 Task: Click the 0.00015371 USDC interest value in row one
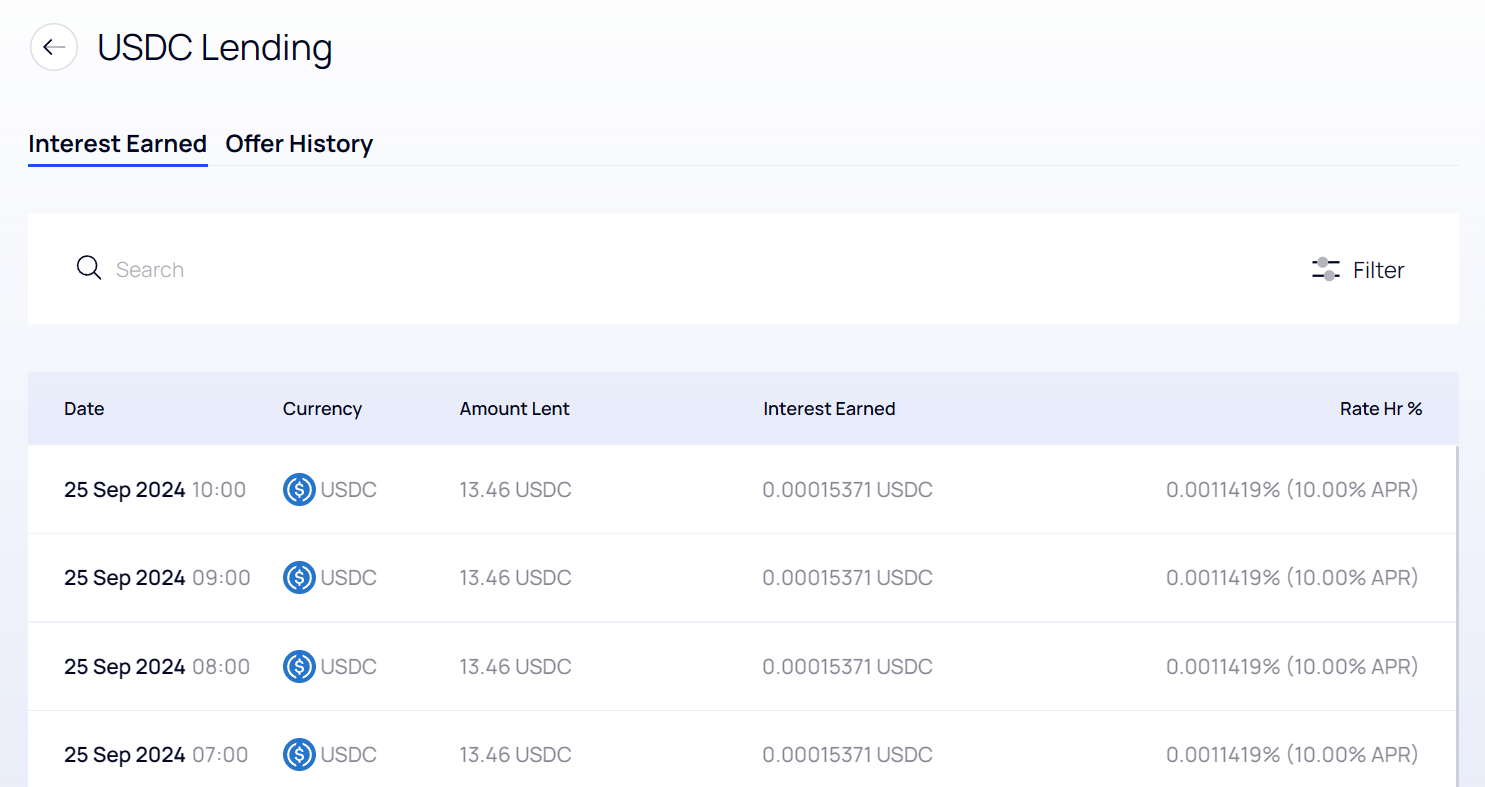pyautogui.click(x=847, y=489)
